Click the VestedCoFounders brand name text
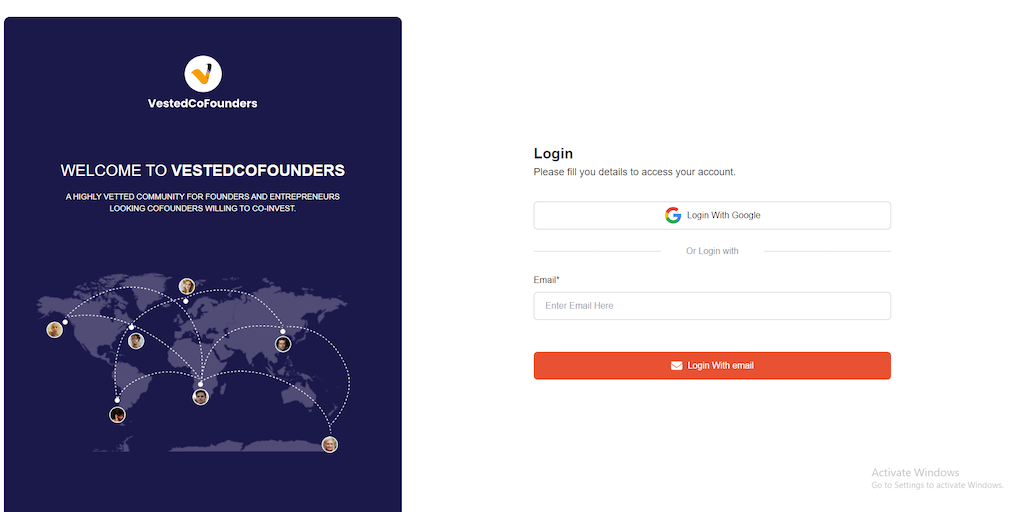This screenshot has width=1024, height=512. [x=203, y=103]
